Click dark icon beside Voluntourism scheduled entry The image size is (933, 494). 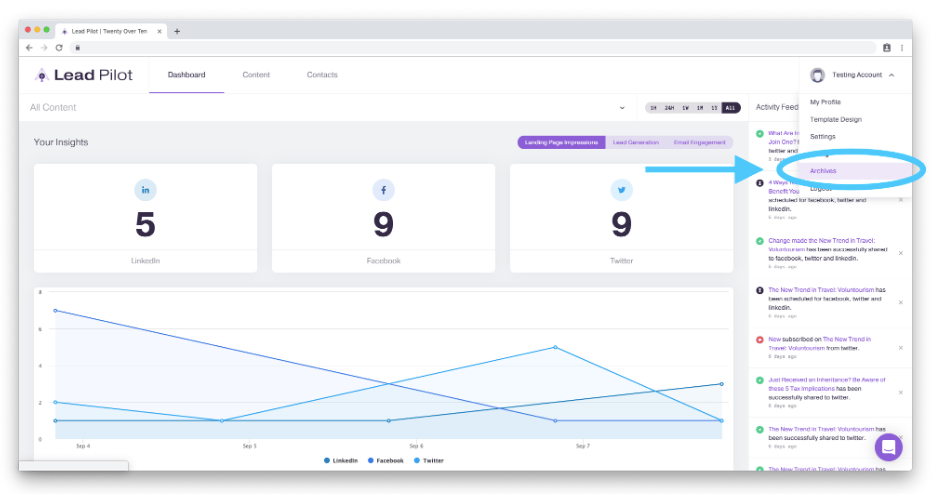coord(760,290)
